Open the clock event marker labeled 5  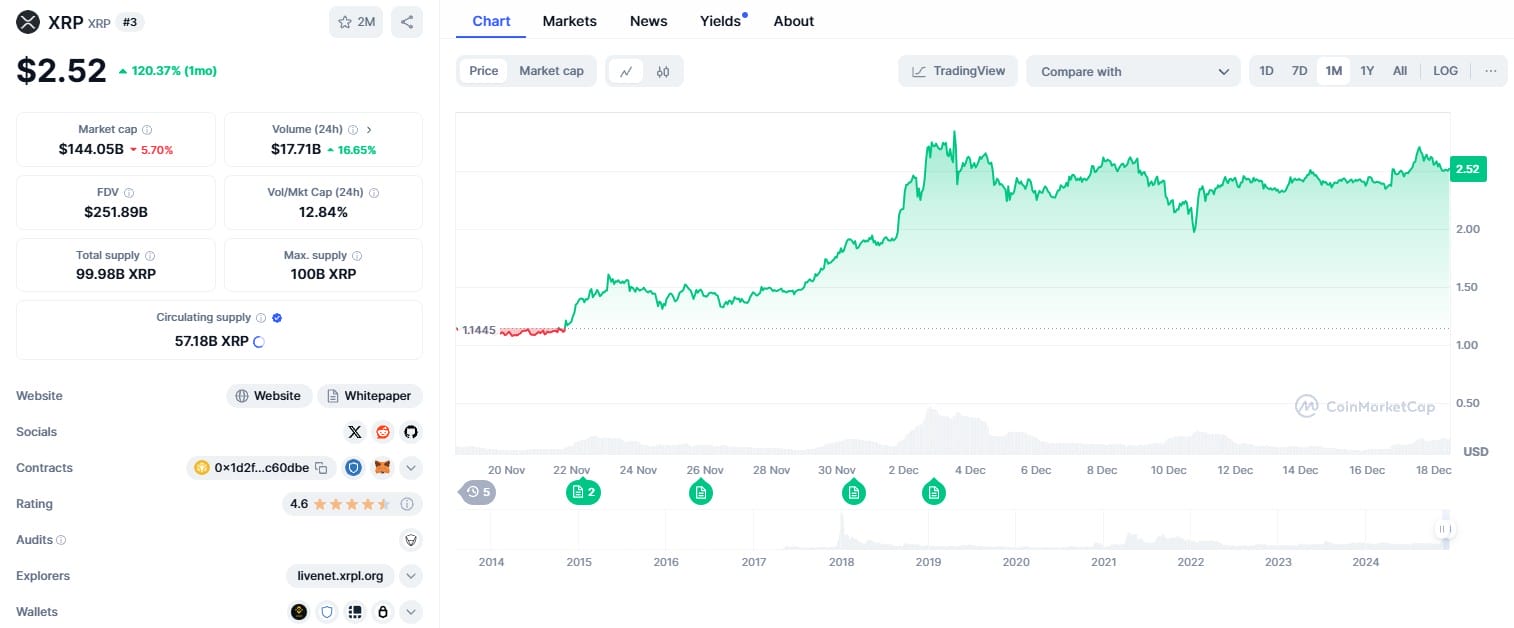click(x=477, y=492)
